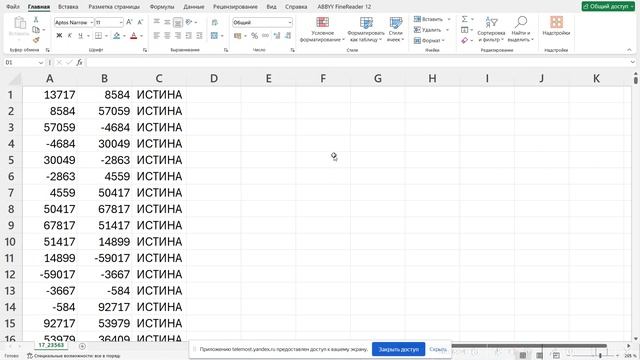
Task: Decrease the indent
Action: tap(189, 36)
